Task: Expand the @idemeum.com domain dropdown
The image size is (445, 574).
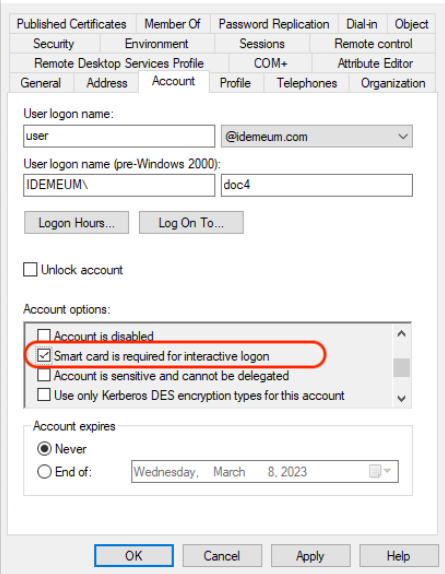Action: [x=317, y=137]
